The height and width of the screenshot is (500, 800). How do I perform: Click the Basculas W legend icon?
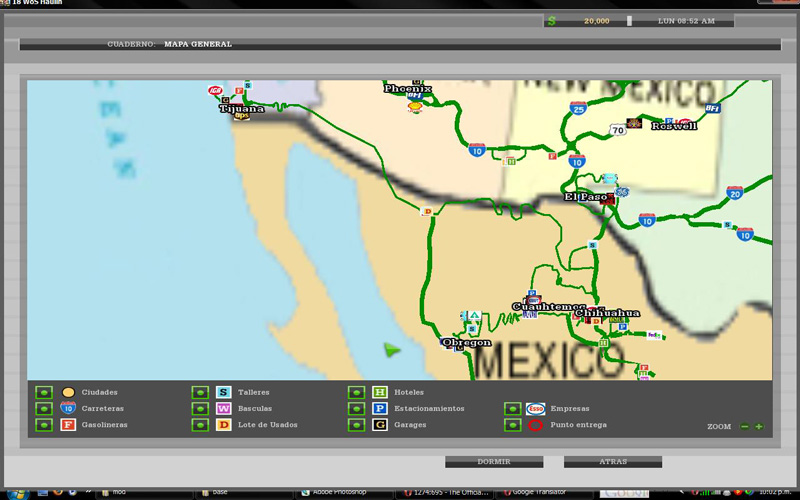pyautogui.click(x=224, y=409)
